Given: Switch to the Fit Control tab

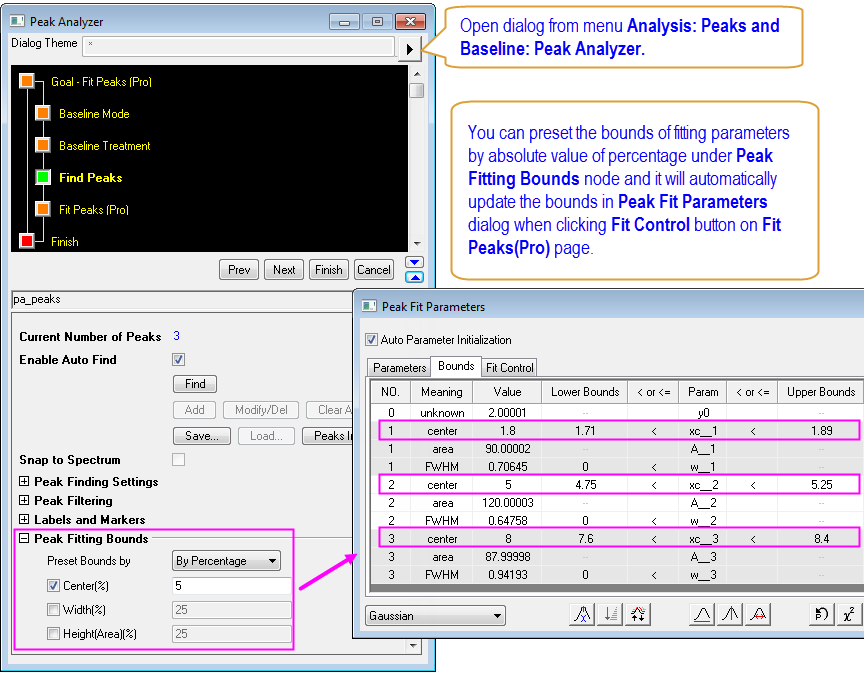Looking at the screenshot, I should [x=510, y=368].
